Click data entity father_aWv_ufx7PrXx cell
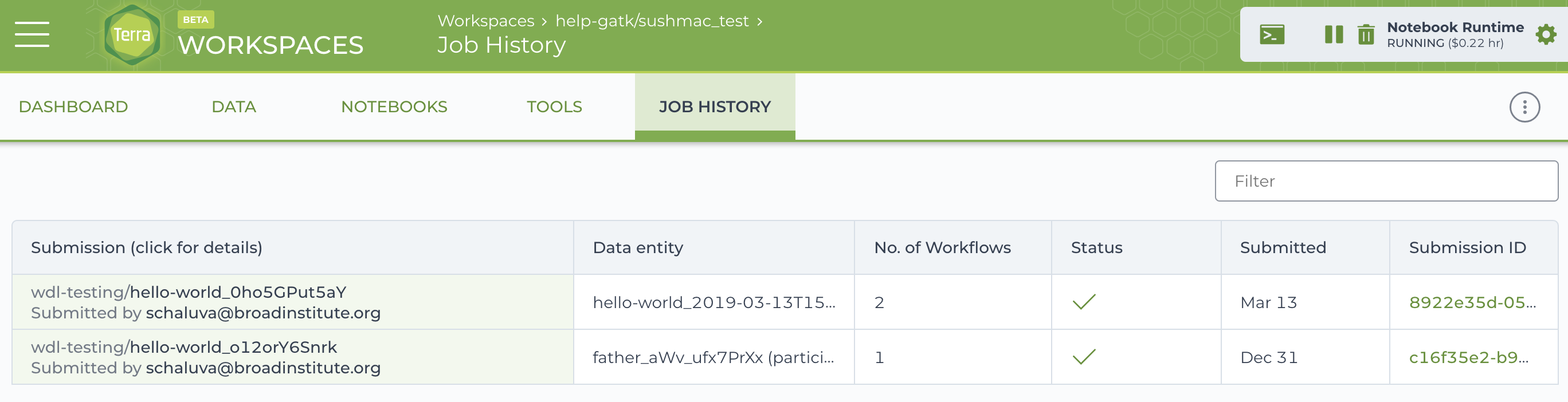Viewport: 1568px width, 402px height. point(714,357)
